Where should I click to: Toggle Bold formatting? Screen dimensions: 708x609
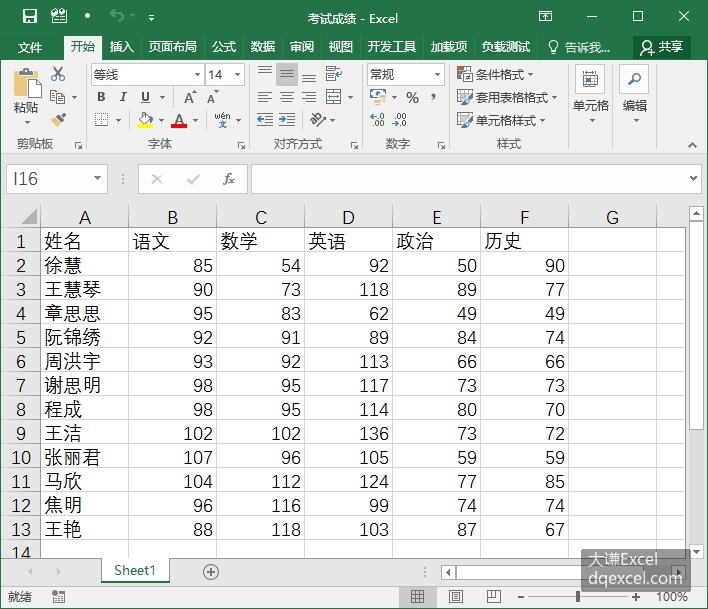click(x=101, y=97)
